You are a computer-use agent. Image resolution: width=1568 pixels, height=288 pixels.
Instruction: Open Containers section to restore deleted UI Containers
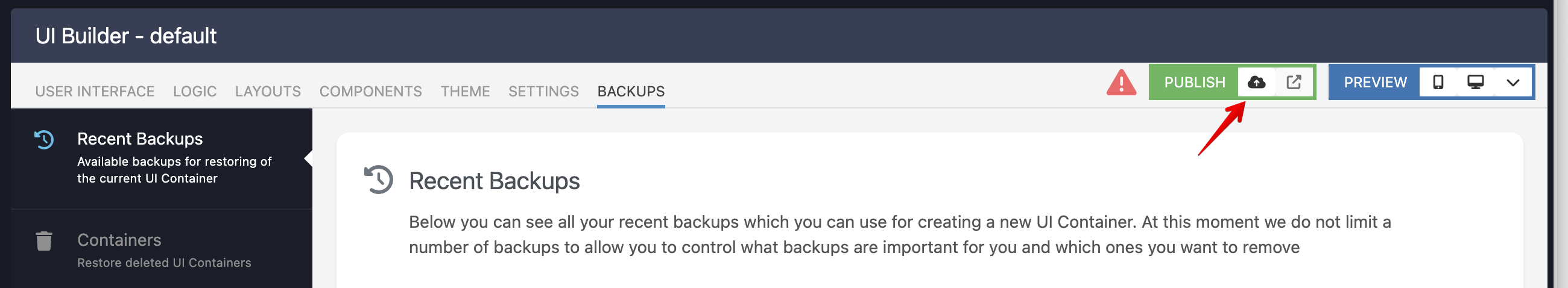161,249
